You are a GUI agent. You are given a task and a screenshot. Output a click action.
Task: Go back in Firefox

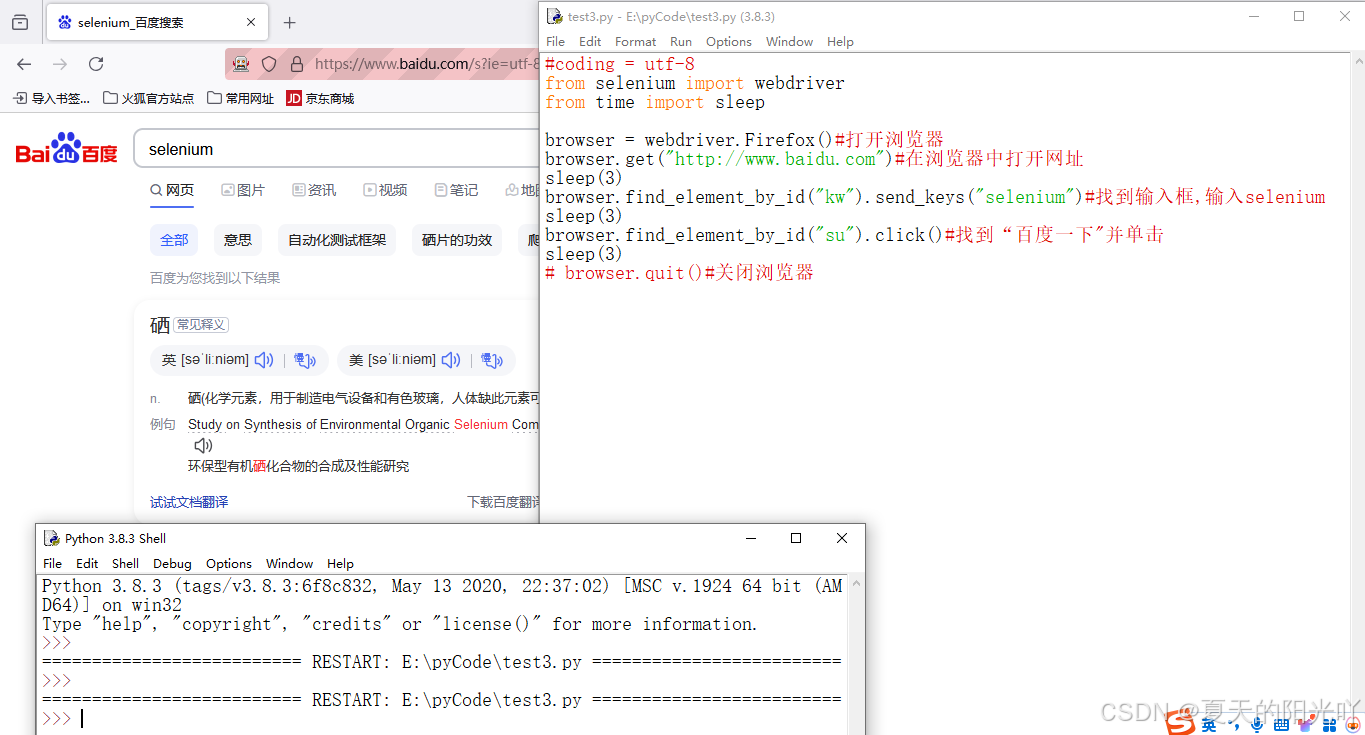click(x=24, y=64)
